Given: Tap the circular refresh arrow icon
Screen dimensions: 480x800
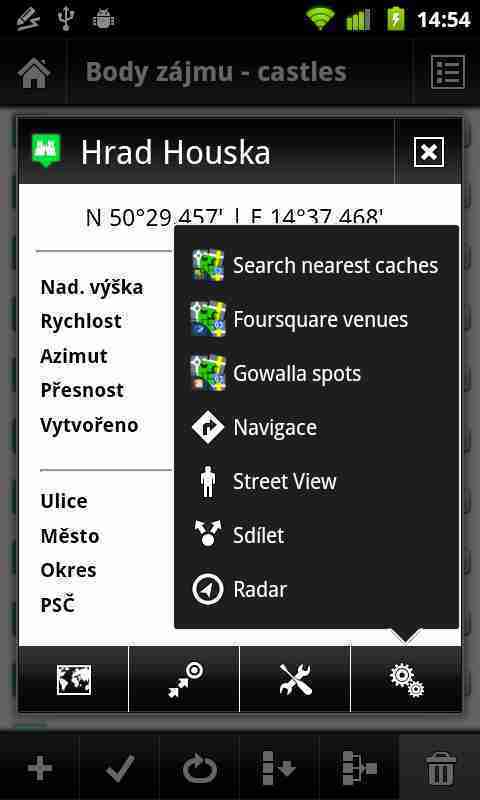Looking at the screenshot, I should click(199, 768).
